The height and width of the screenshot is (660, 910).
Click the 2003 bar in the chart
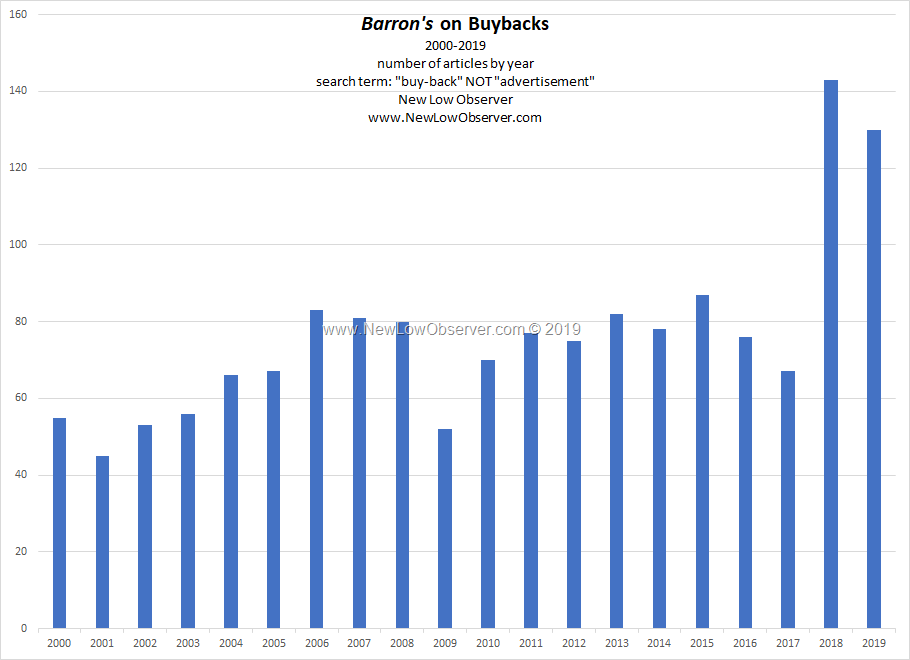[x=188, y=521]
